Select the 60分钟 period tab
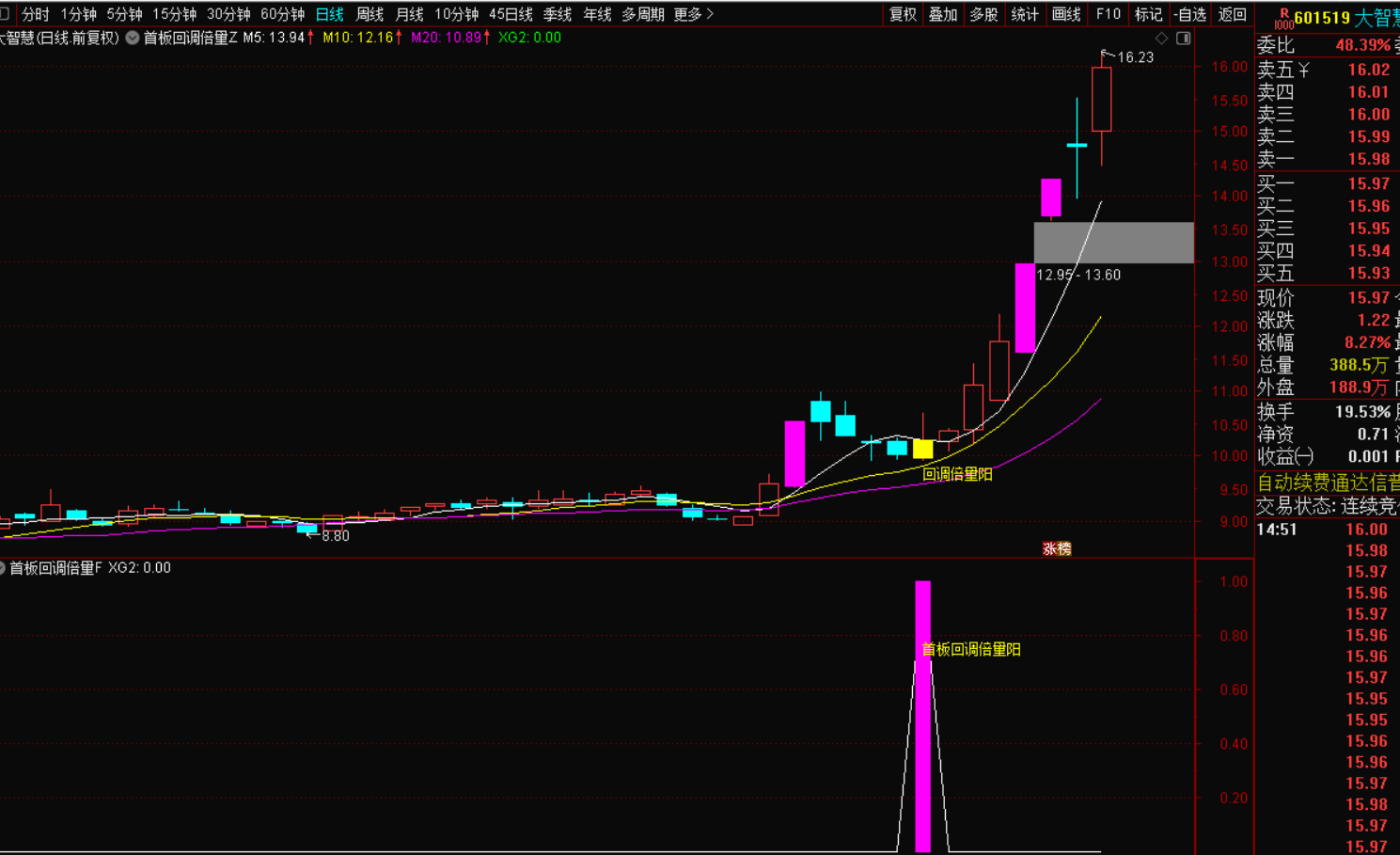 (282, 14)
